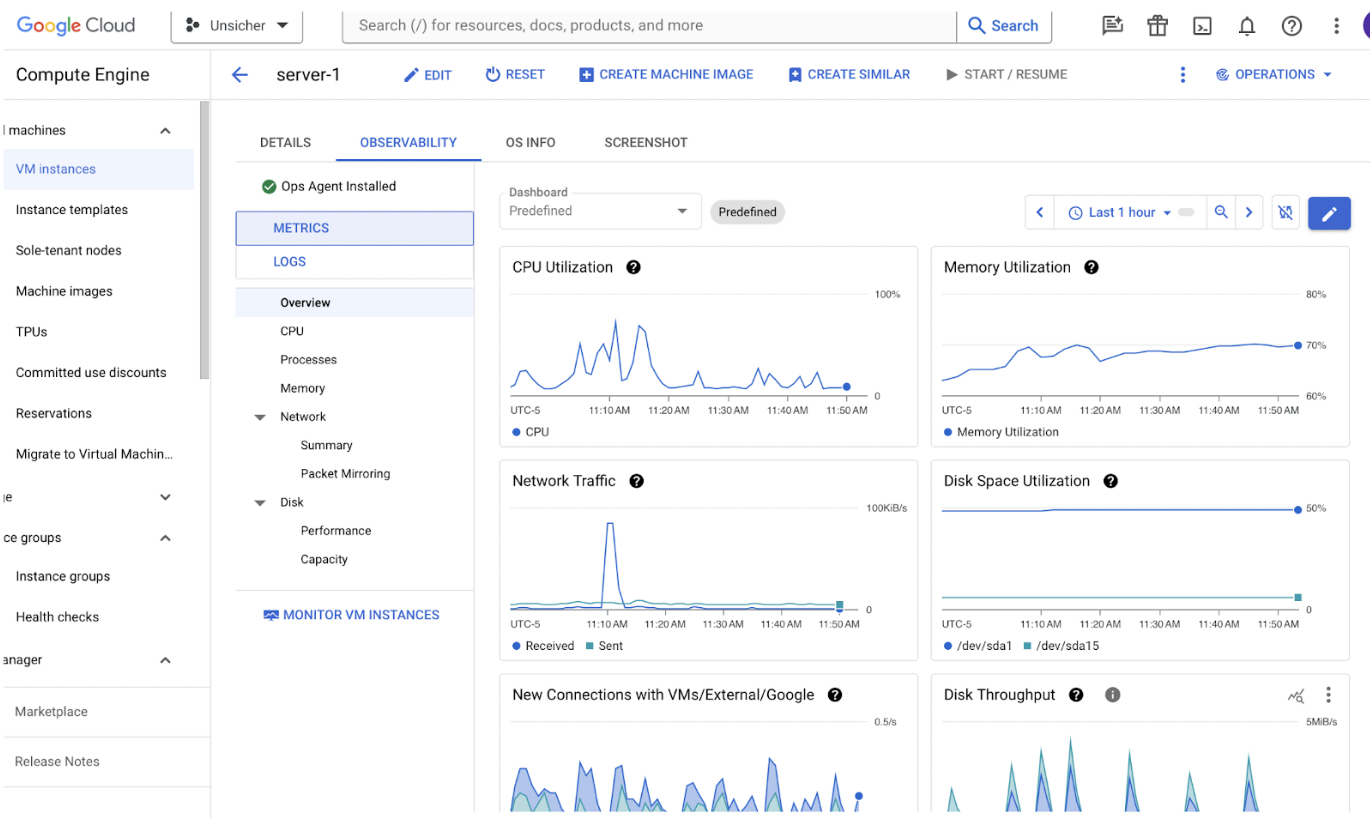Open New Connections chart help icon

coord(835,695)
